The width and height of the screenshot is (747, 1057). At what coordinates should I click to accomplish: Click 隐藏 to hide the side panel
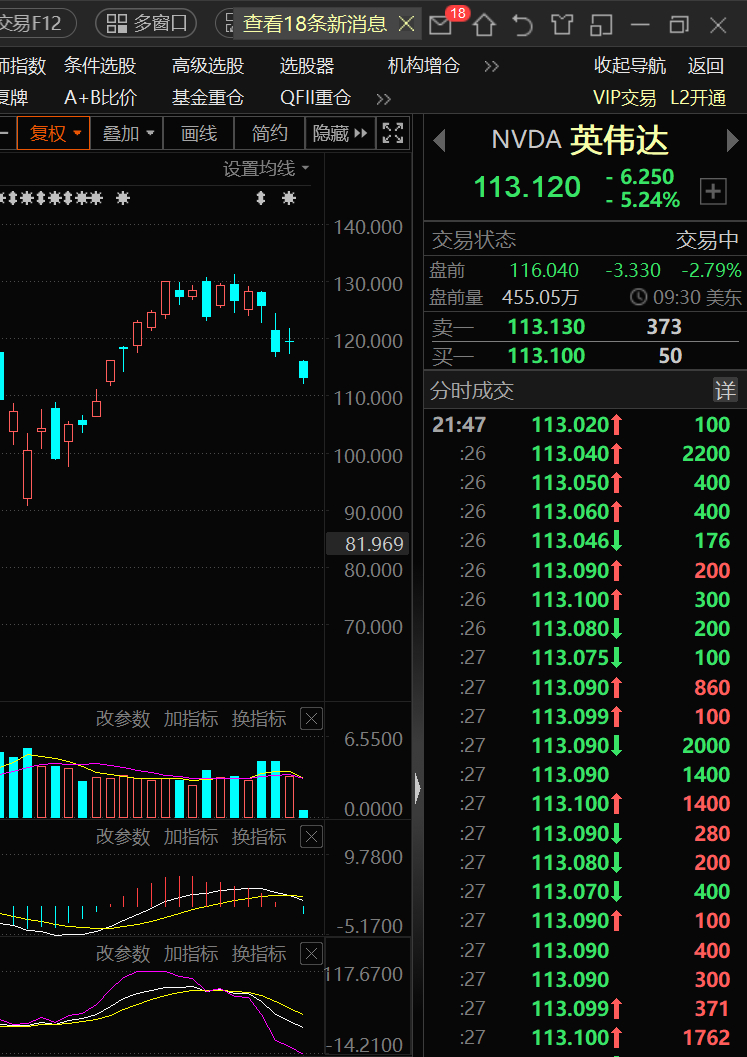(x=340, y=133)
